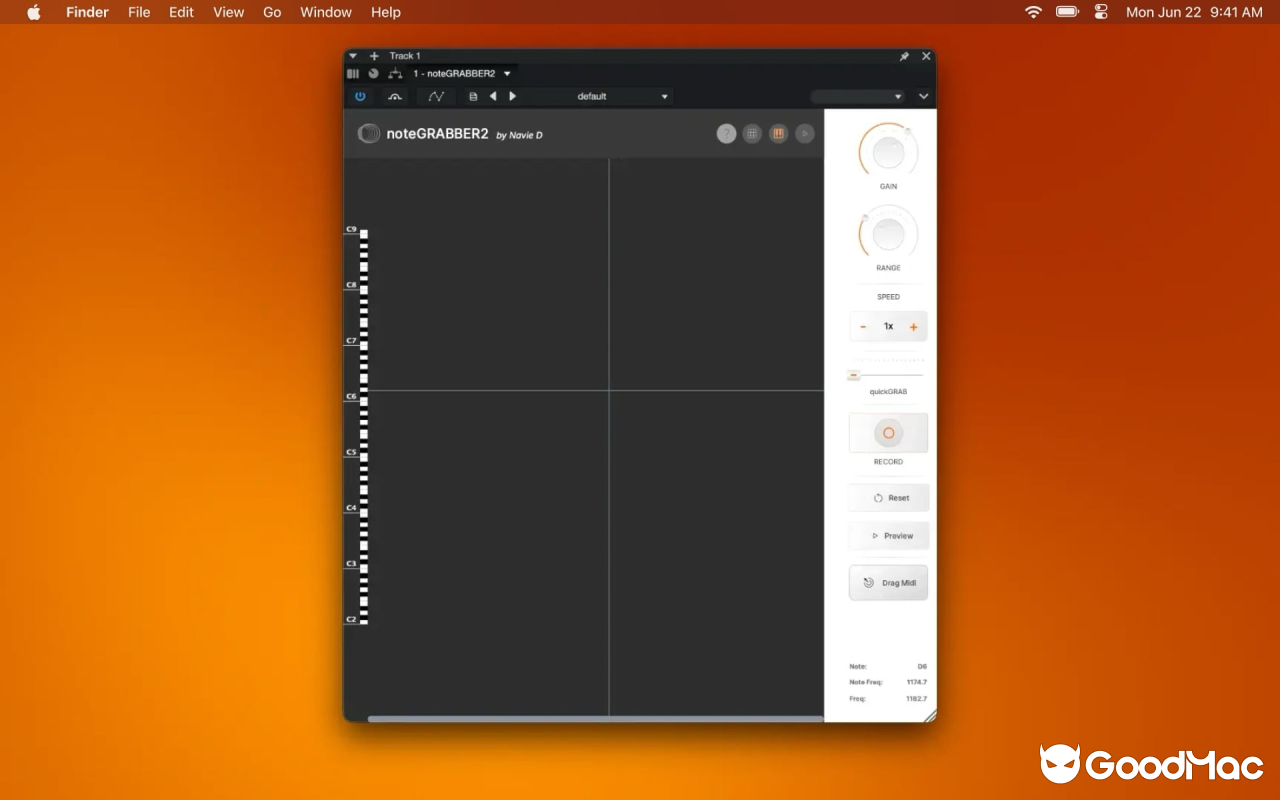1280x800 pixels.
Task: Click the 1174.7 note frequency value
Action: (x=916, y=682)
